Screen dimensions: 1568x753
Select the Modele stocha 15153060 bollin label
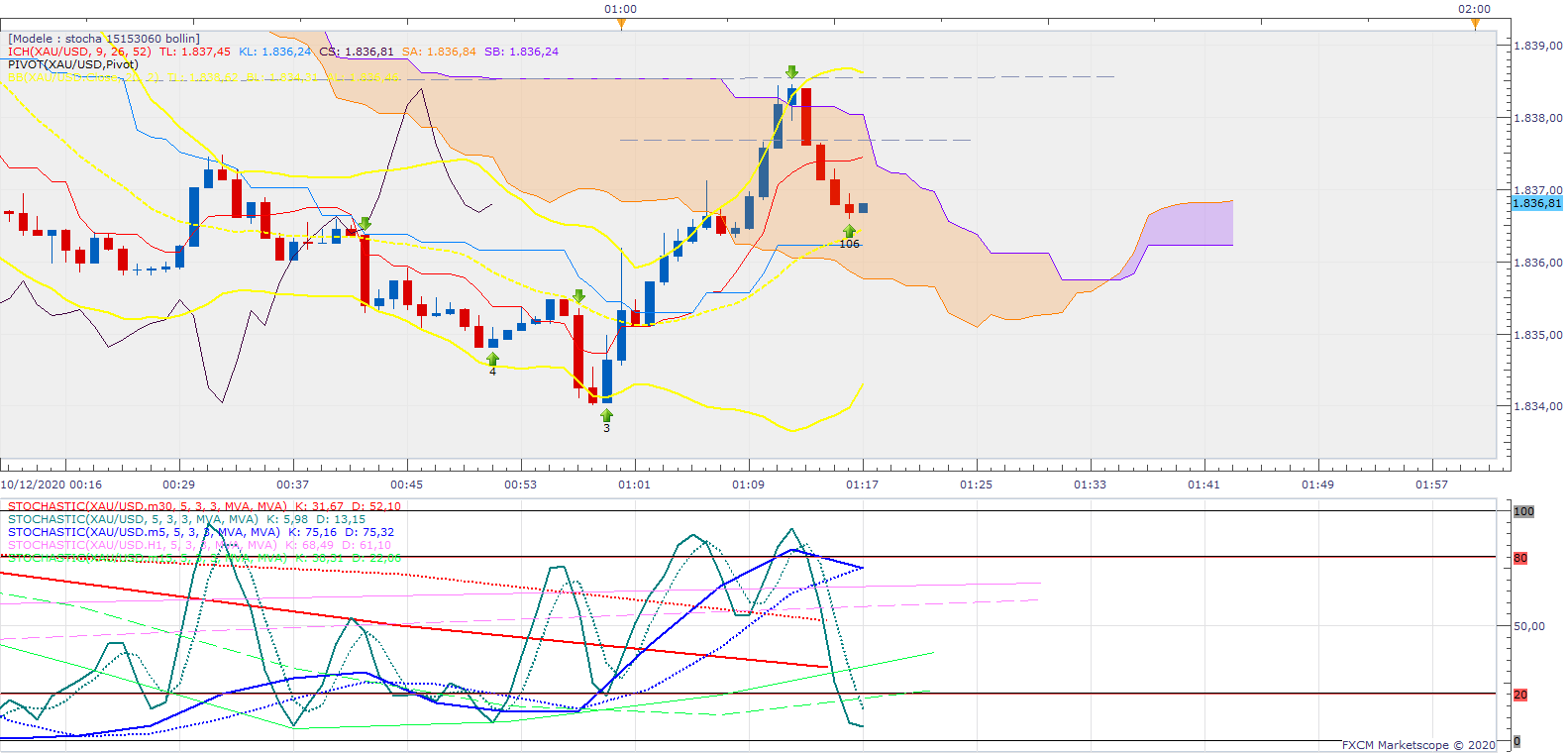click(x=104, y=39)
